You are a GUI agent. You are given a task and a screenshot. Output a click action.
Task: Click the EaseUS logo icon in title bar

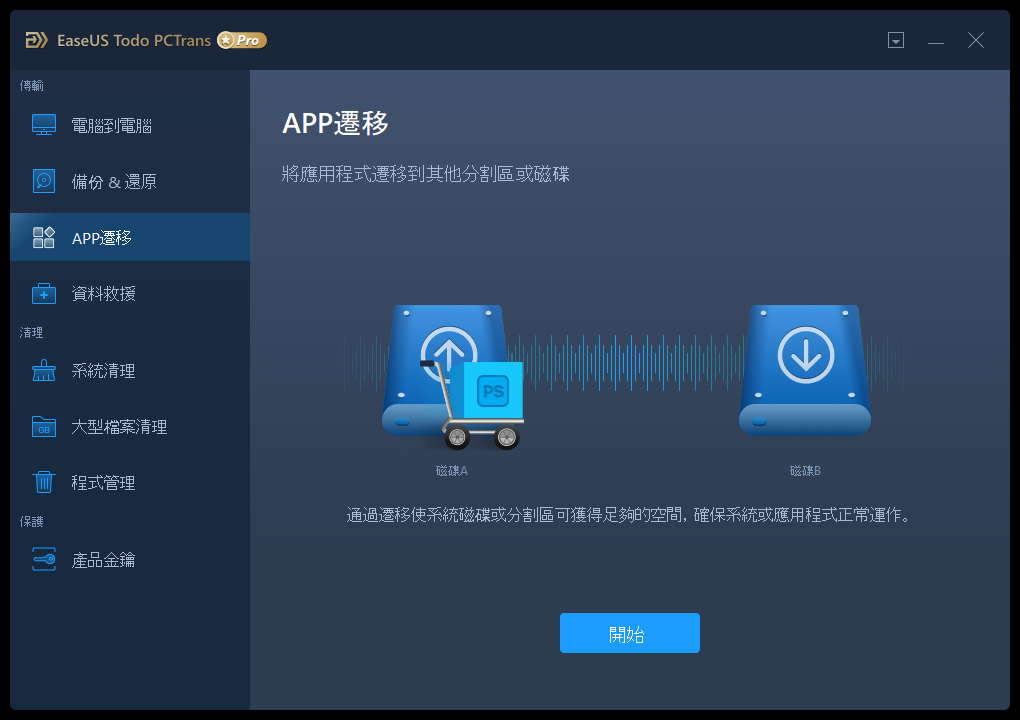click(x=36, y=40)
